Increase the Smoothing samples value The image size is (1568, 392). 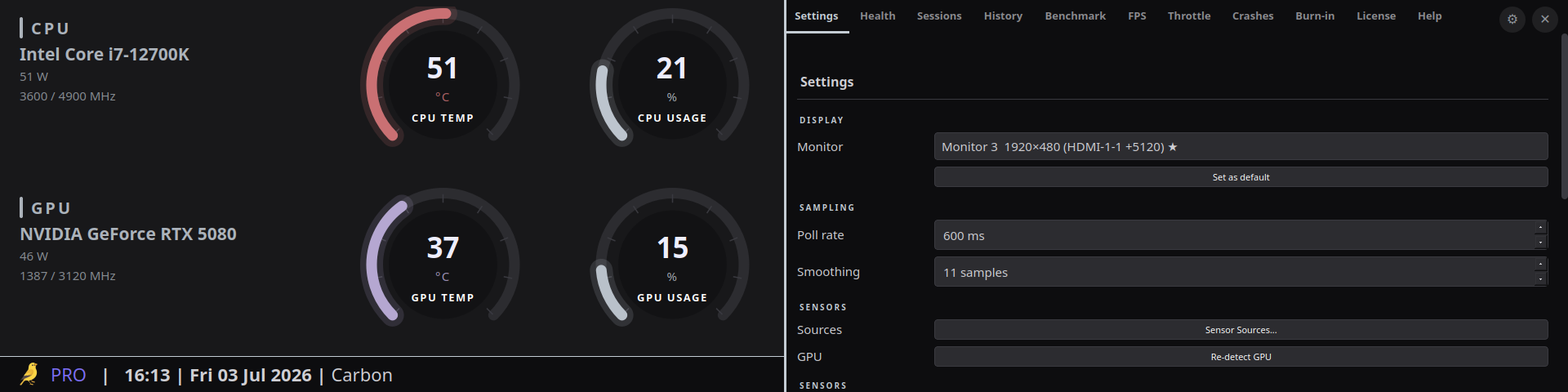point(1540,265)
